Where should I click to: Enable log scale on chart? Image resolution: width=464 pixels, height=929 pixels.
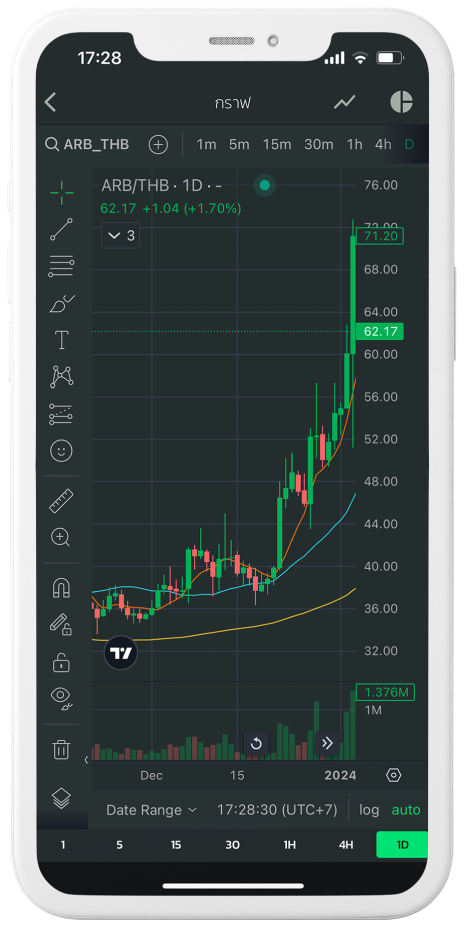pyautogui.click(x=369, y=809)
